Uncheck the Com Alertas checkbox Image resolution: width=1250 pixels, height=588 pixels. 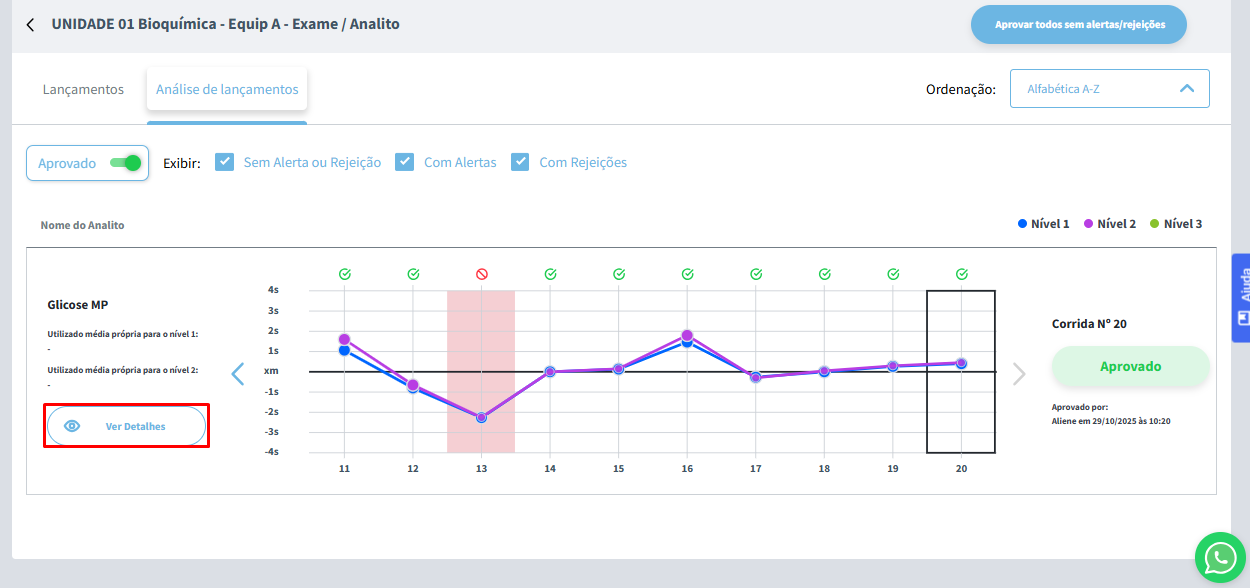point(405,162)
